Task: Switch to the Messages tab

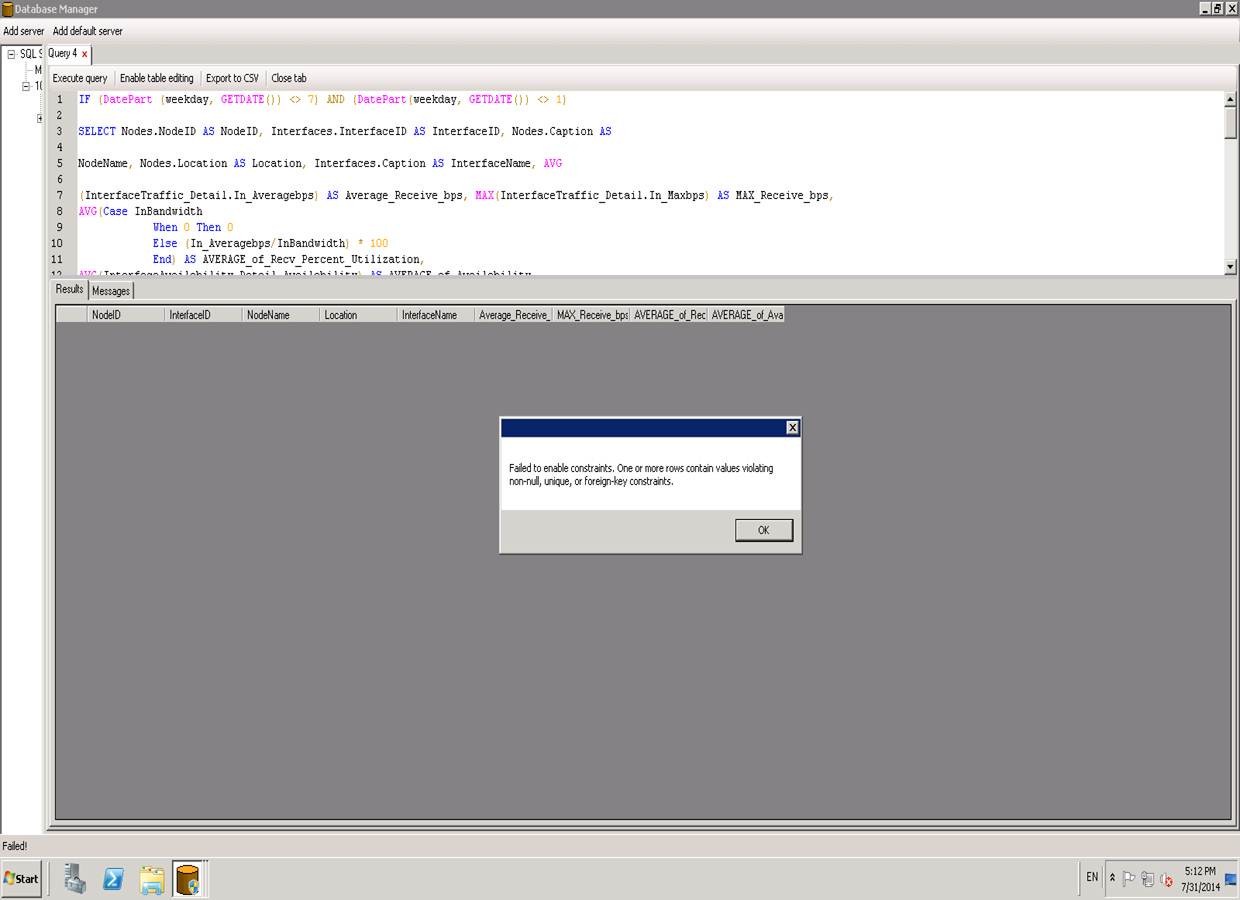Action: tap(111, 291)
